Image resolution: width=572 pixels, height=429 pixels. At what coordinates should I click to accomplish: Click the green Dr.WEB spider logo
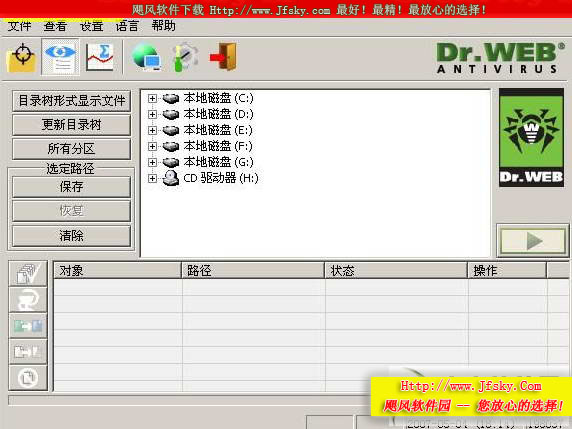pos(532,138)
